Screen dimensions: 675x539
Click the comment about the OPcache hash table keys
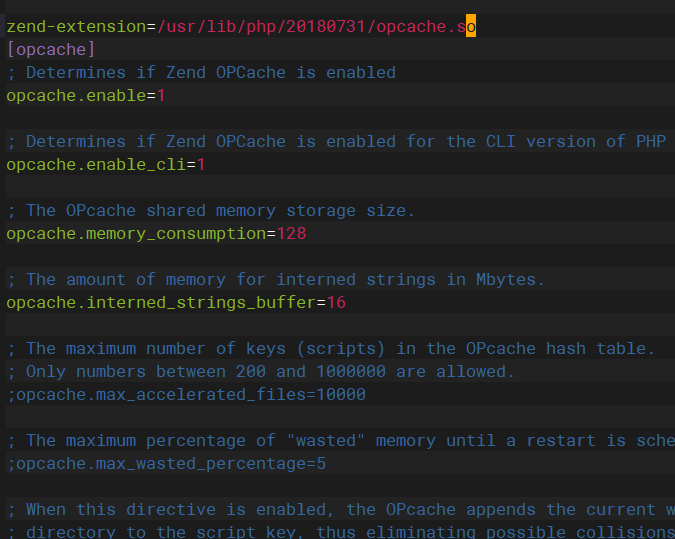tap(331, 348)
